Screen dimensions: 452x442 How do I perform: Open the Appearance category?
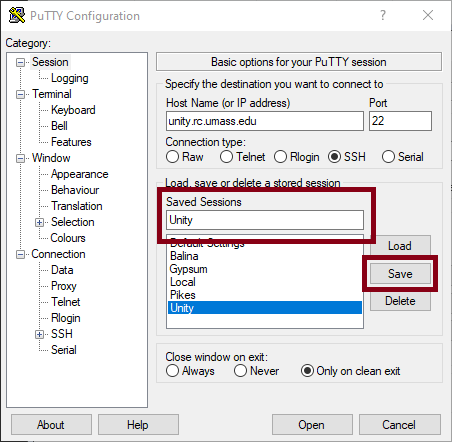pyautogui.click(x=79, y=174)
